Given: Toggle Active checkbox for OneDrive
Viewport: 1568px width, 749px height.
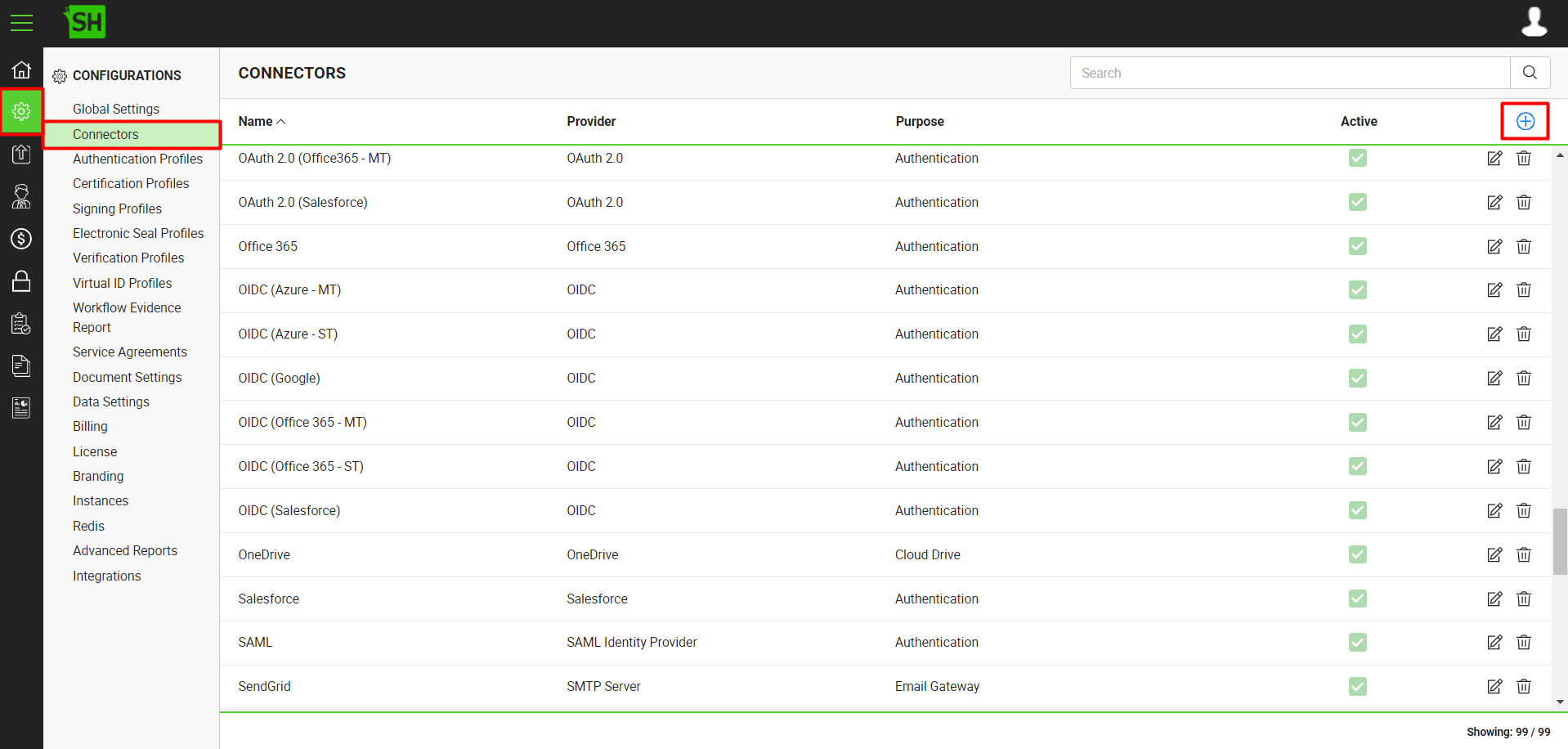Looking at the screenshot, I should coord(1358,554).
